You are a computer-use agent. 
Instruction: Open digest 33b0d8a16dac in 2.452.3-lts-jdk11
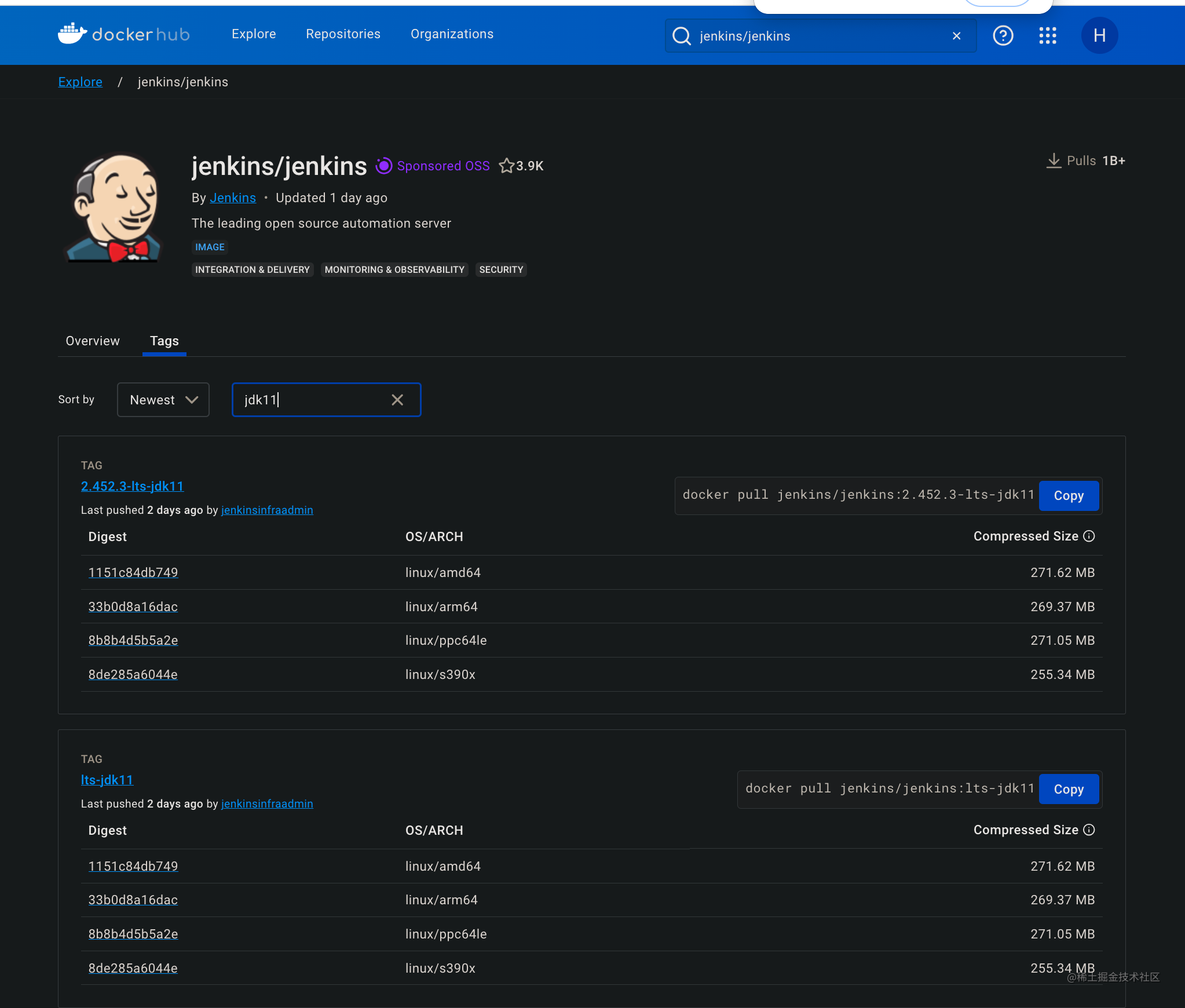[x=133, y=607]
